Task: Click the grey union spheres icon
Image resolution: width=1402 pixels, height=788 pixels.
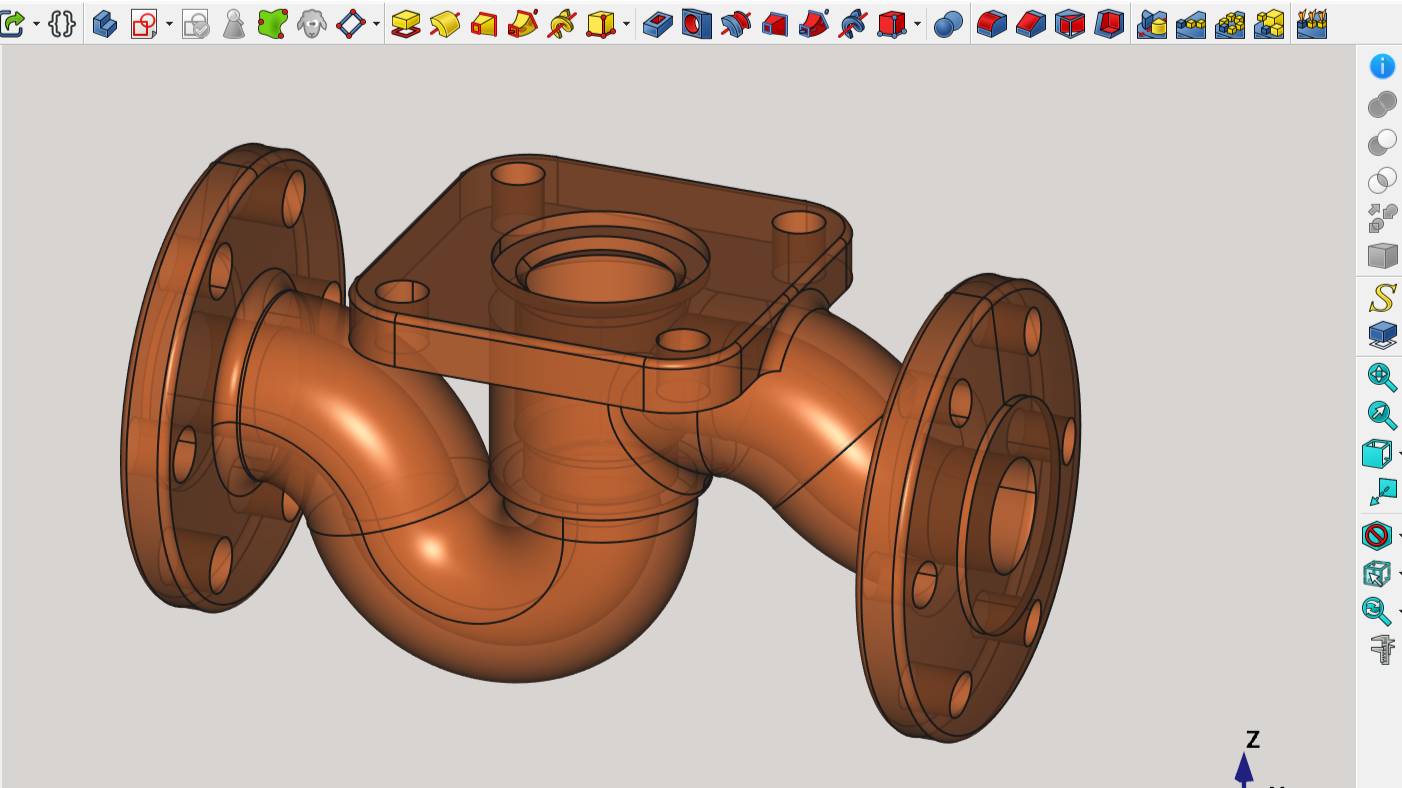Action: (1382, 104)
